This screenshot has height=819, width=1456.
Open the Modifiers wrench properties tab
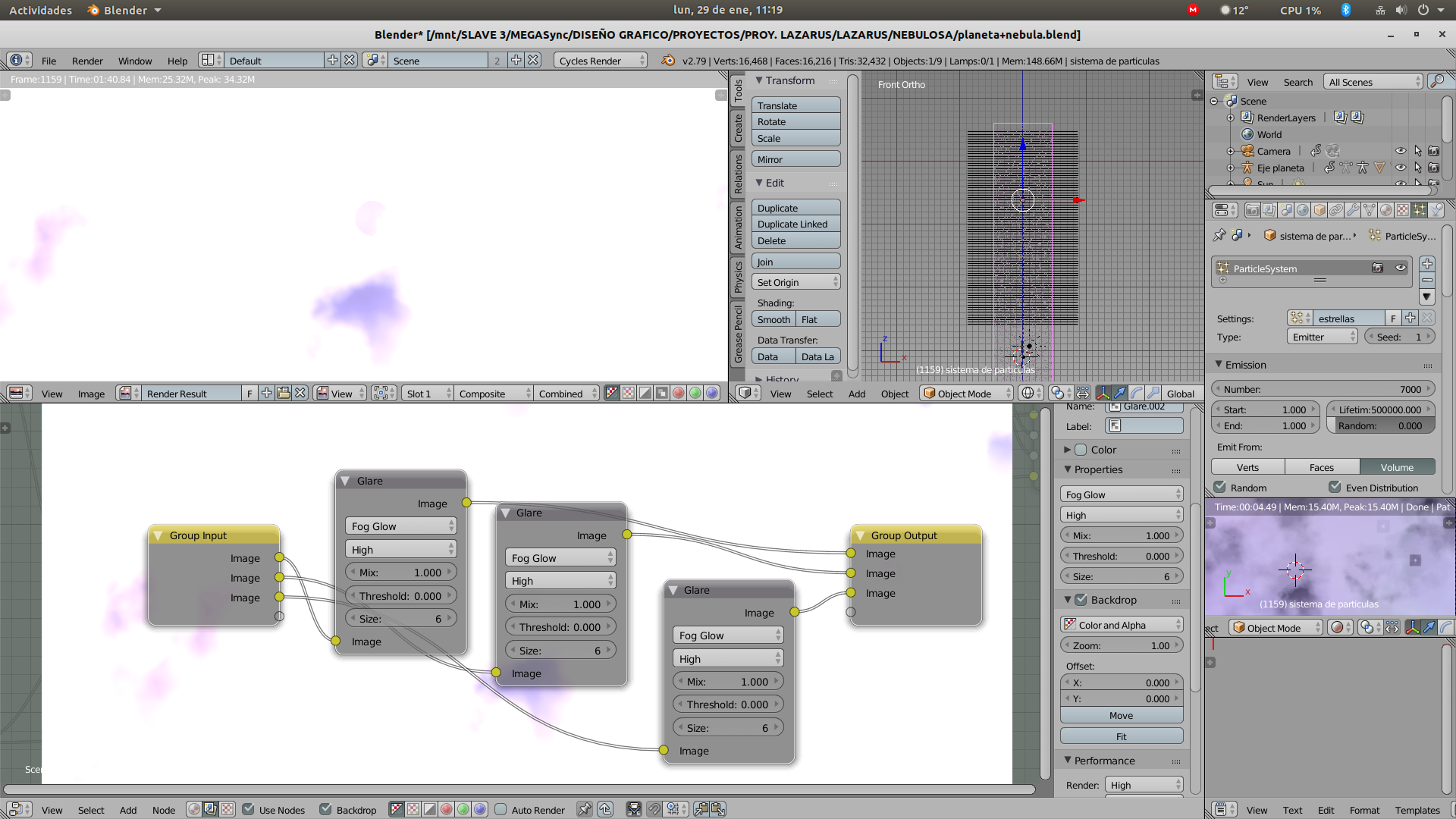[1353, 210]
